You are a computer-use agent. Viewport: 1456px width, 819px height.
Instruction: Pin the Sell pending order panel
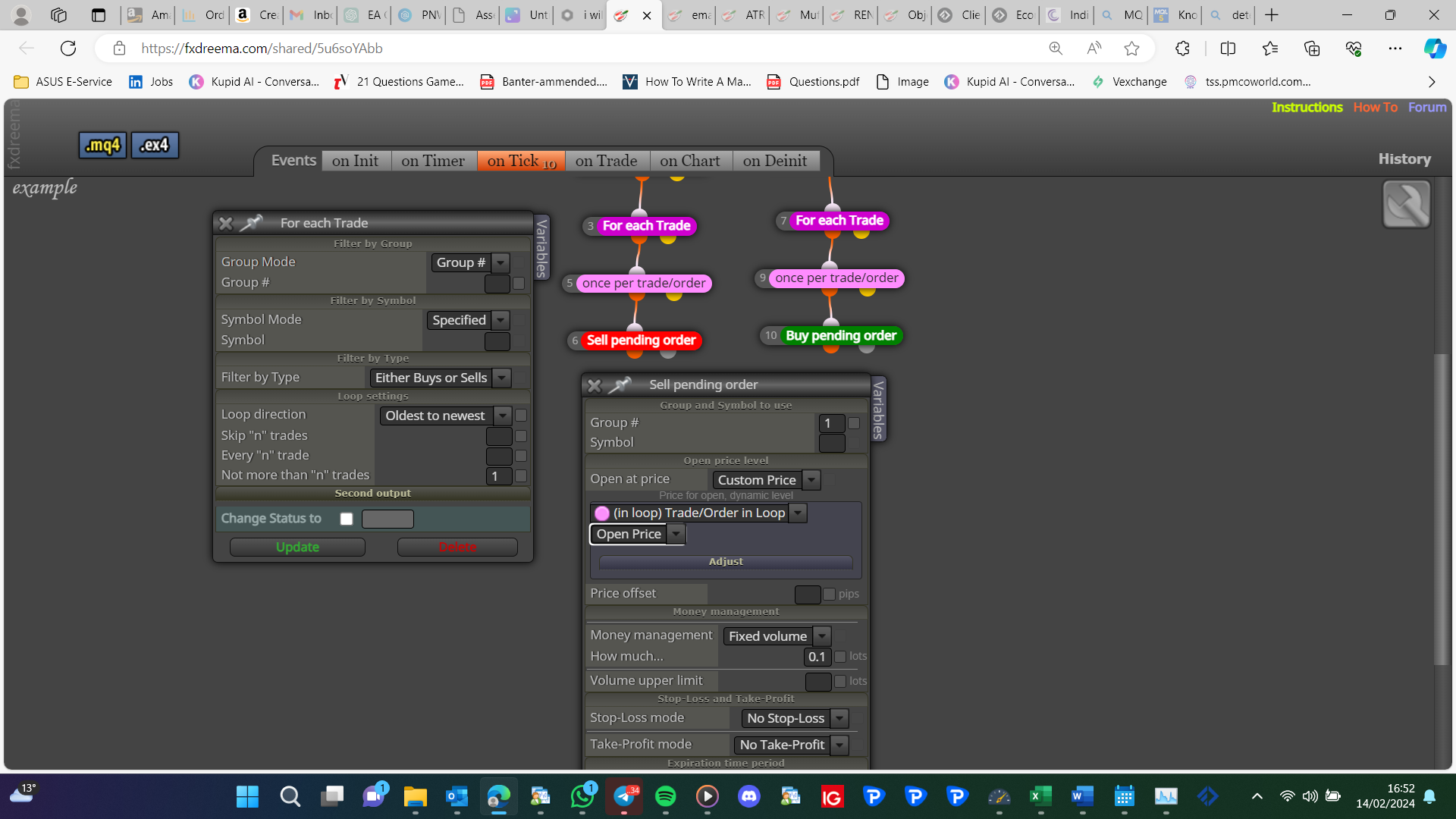(x=620, y=385)
